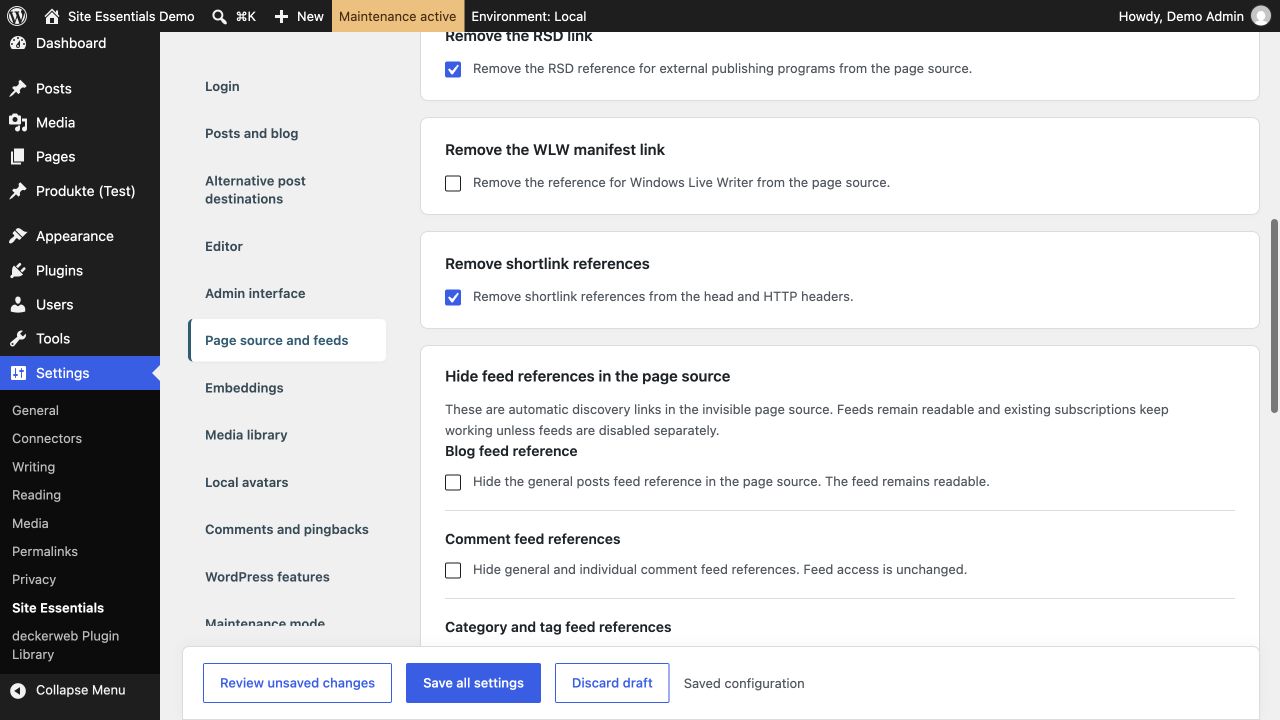Click the Collapse Menu arrow icon

click(18, 690)
